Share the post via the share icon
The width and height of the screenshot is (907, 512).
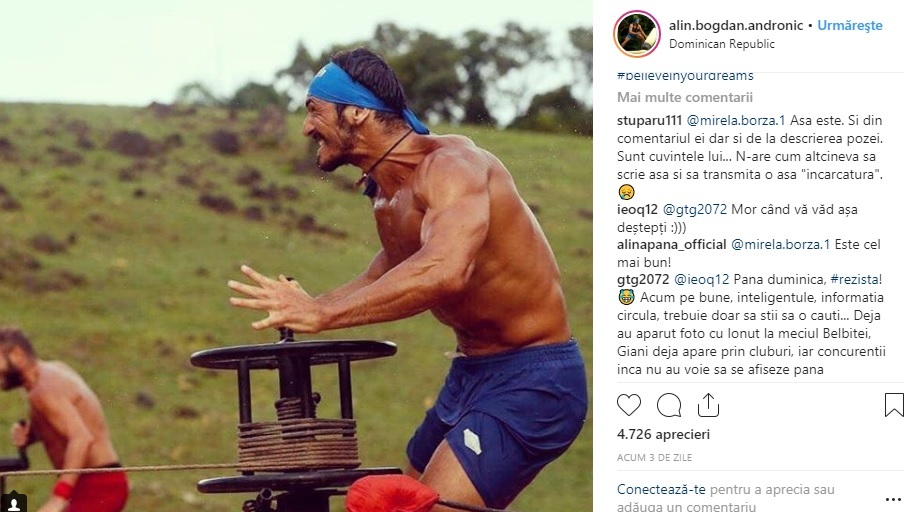708,405
